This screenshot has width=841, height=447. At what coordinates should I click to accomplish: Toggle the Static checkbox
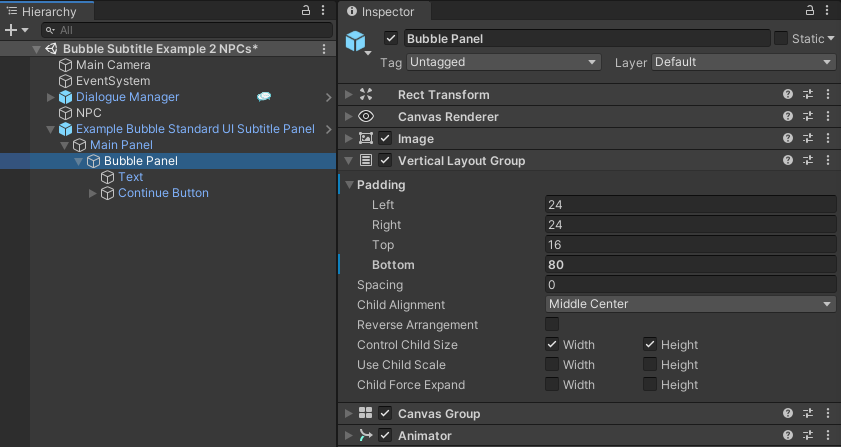point(781,38)
